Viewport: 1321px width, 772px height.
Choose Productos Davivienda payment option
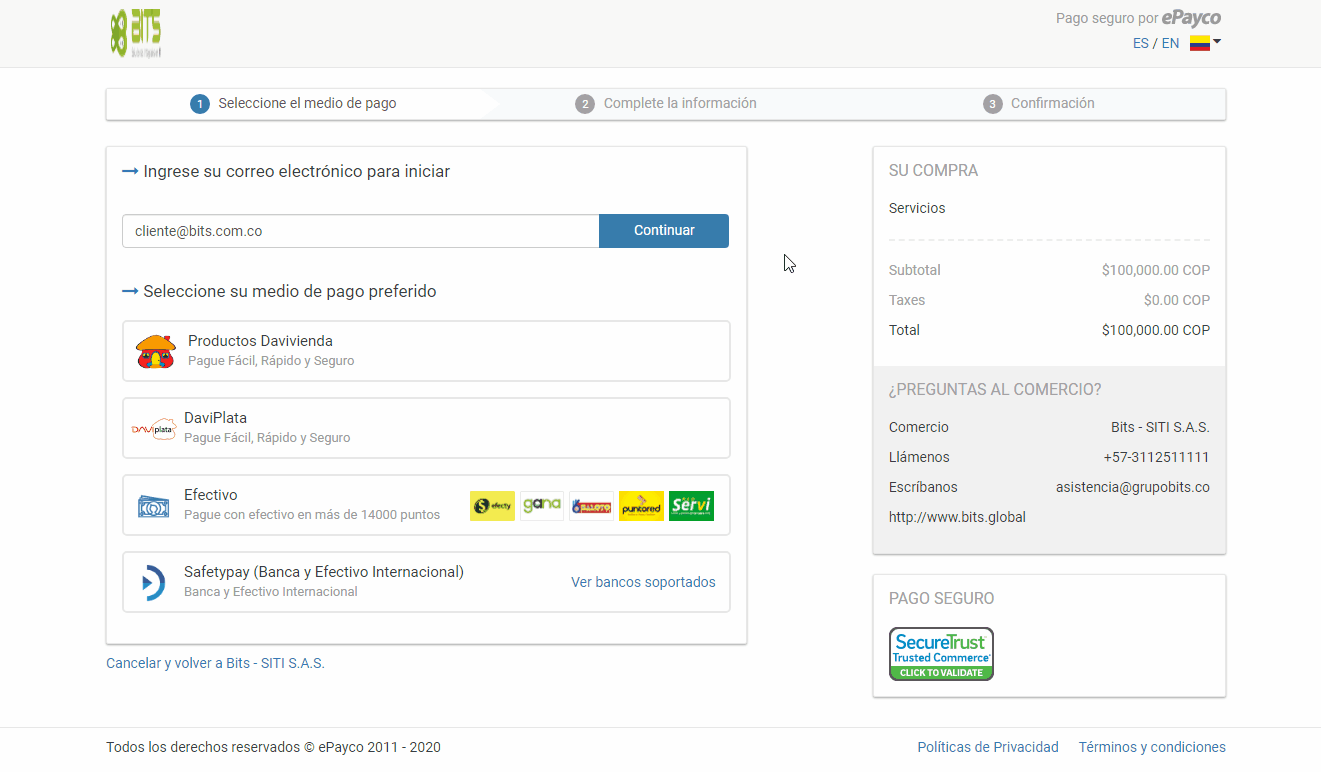426,351
